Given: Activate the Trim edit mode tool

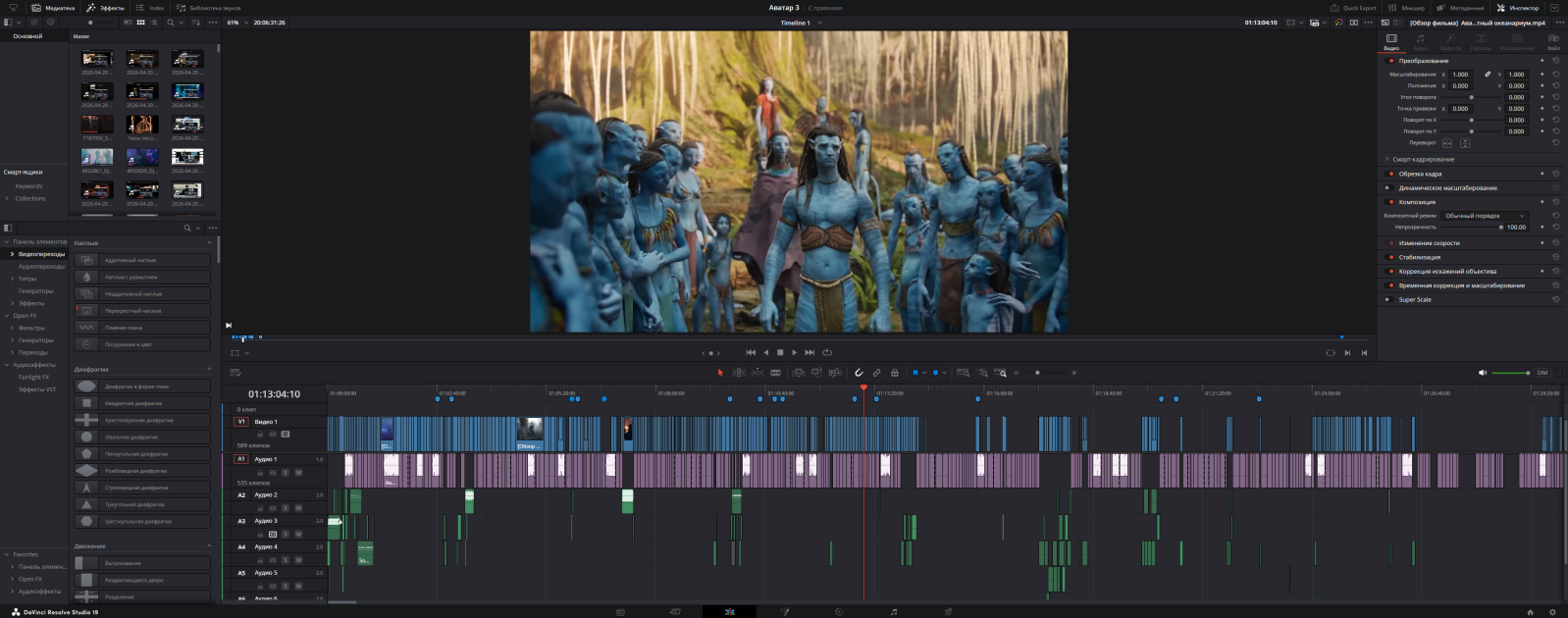Looking at the screenshot, I should tap(739, 373).
